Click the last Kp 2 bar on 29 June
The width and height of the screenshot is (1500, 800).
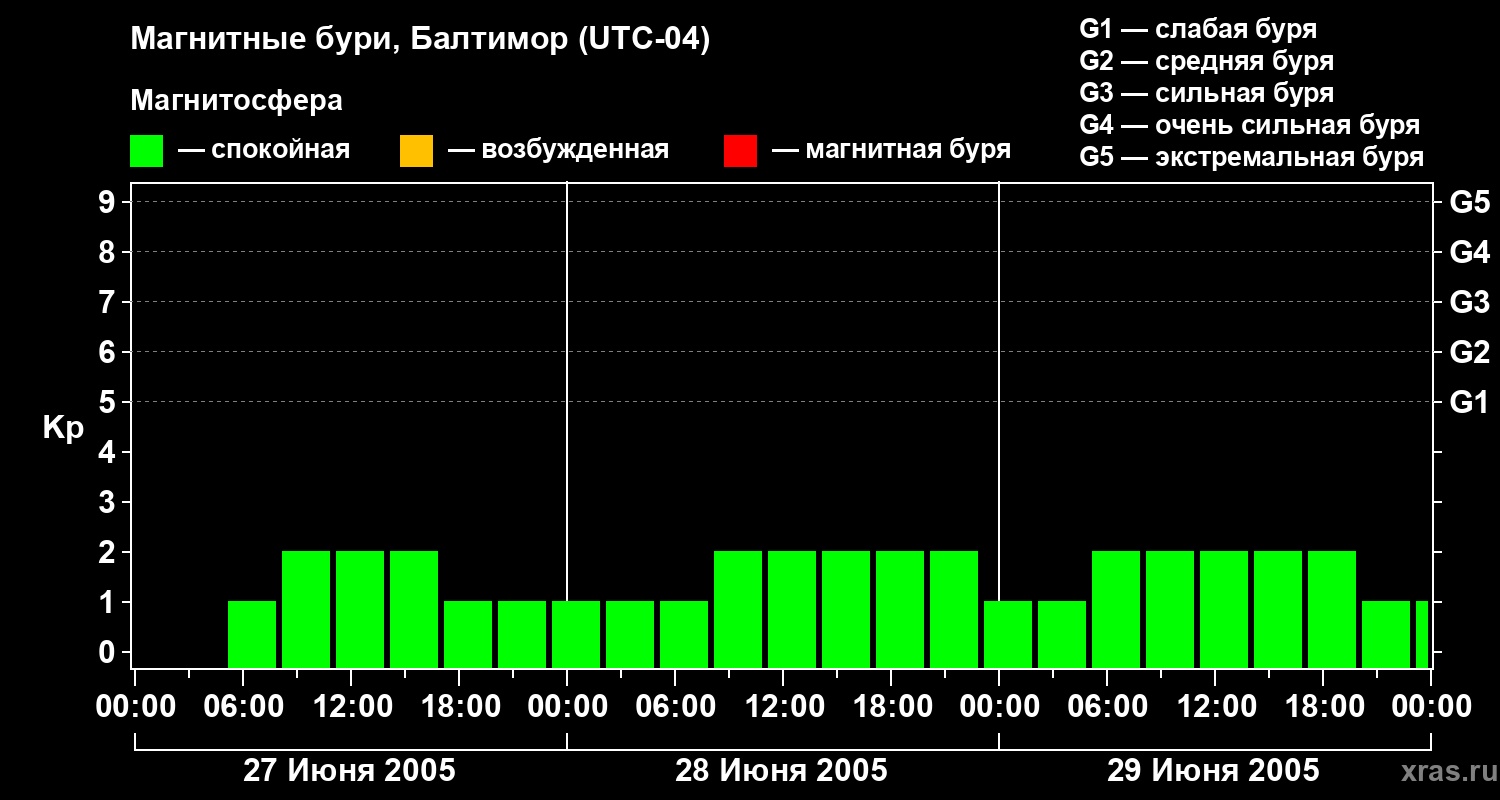pyautogui.click(x=1332, y=609)
